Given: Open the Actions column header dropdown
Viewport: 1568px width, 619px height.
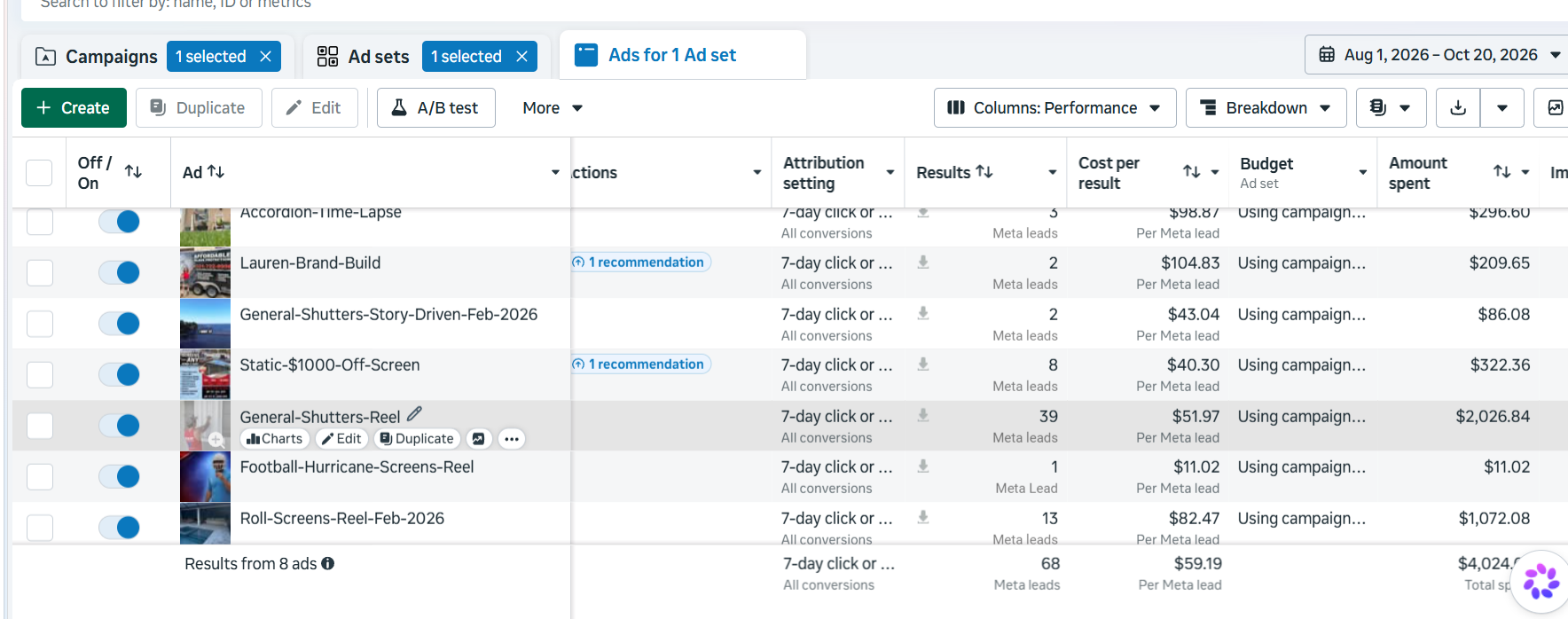Looking at the screenshot, I should click(x=757, y=172).
